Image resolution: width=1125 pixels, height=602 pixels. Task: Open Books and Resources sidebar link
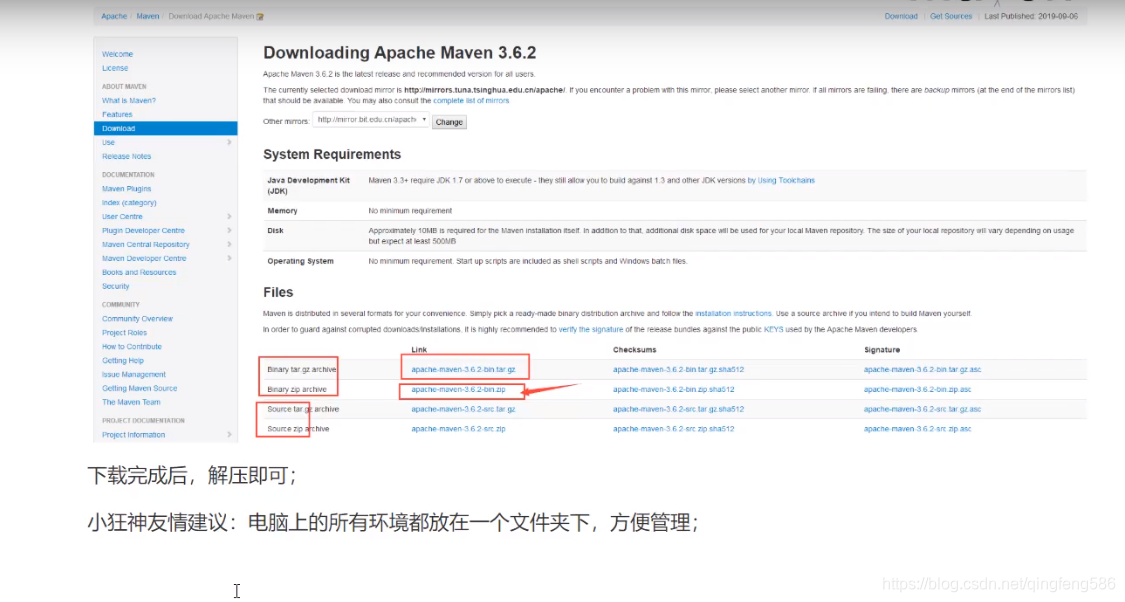click(139, 273)
